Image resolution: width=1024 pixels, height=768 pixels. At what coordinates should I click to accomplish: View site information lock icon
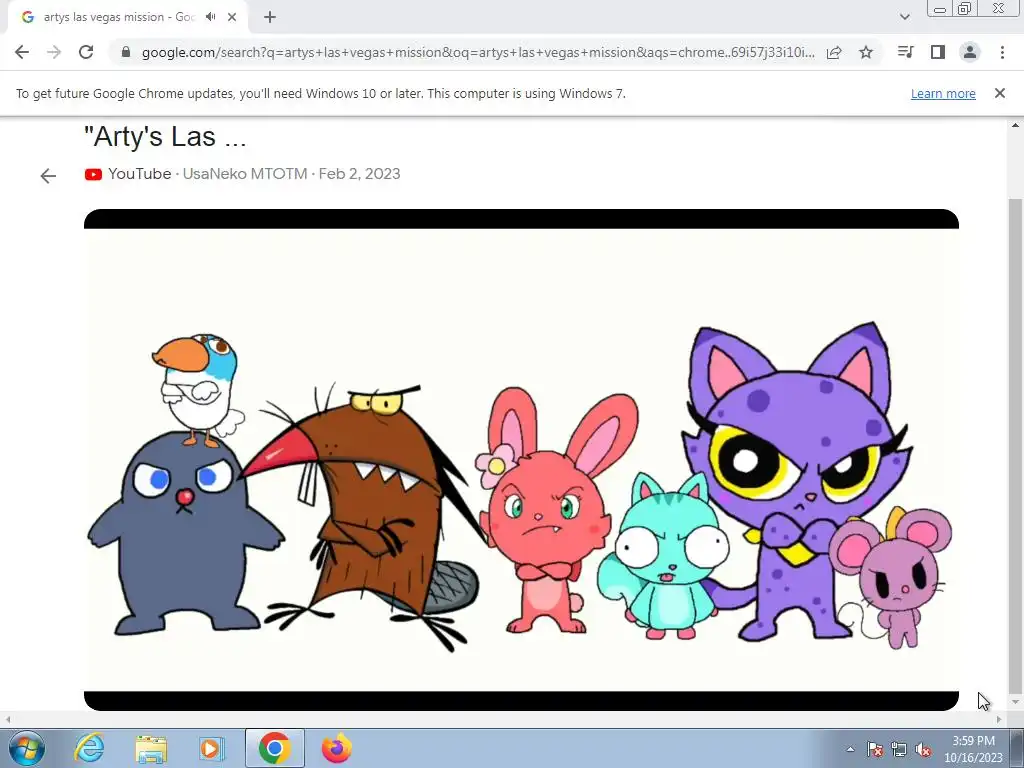127,52
